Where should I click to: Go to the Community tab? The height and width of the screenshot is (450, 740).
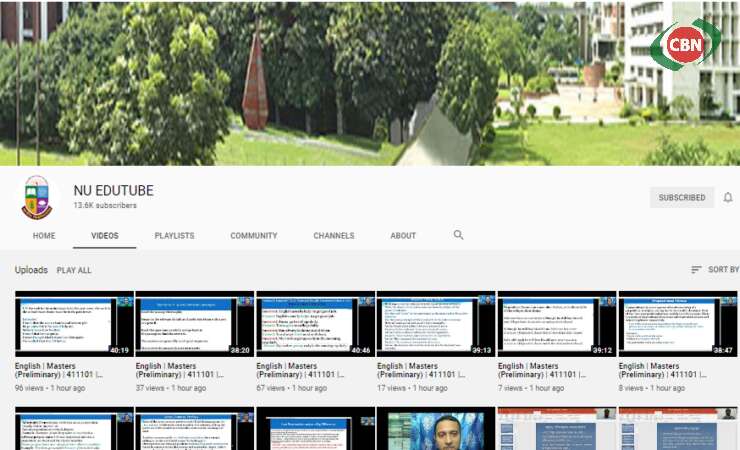point(254,236)
